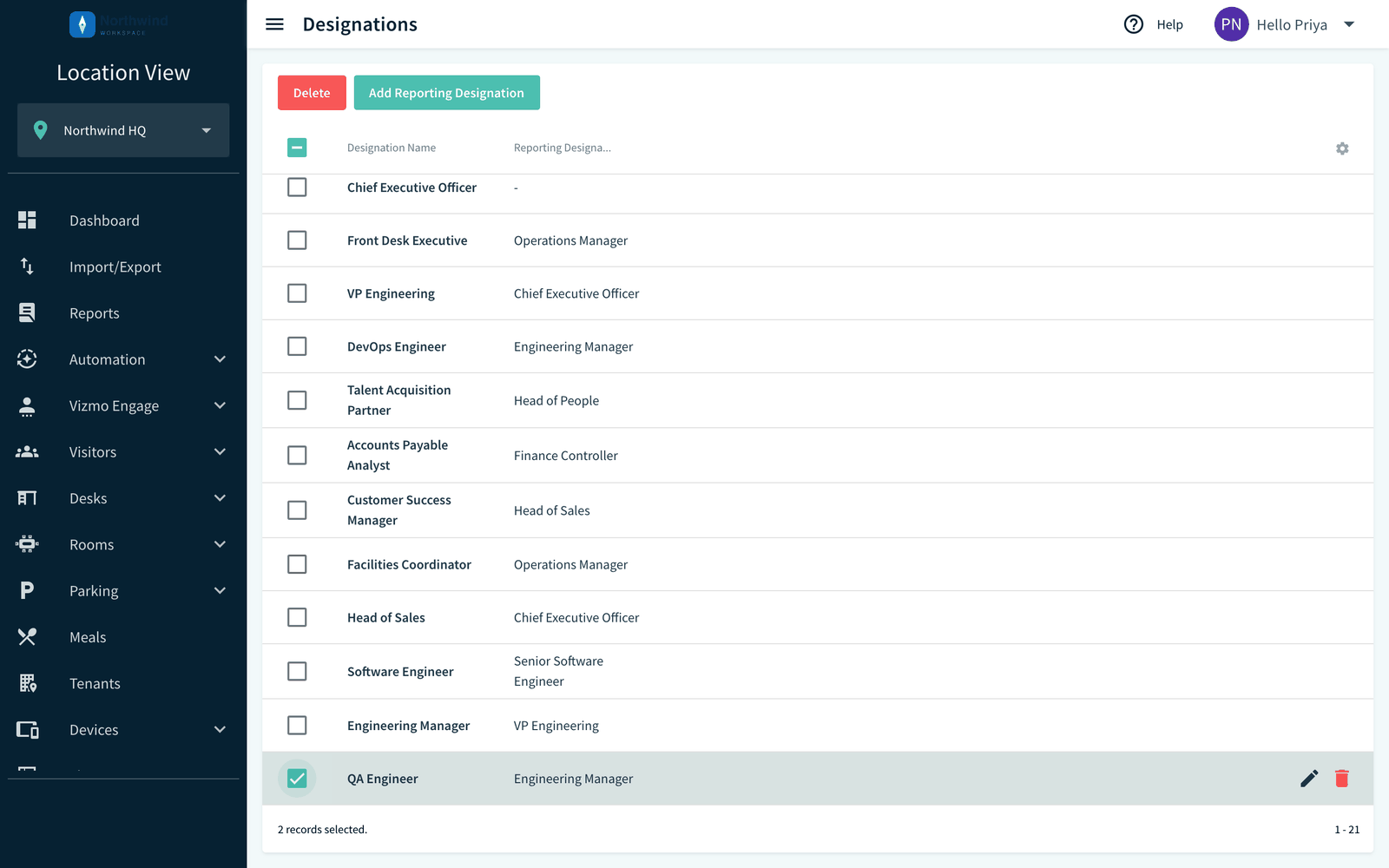Click the Reports icon in sidebar
This screenshot has width=1389, height=868.
point(27,312)
